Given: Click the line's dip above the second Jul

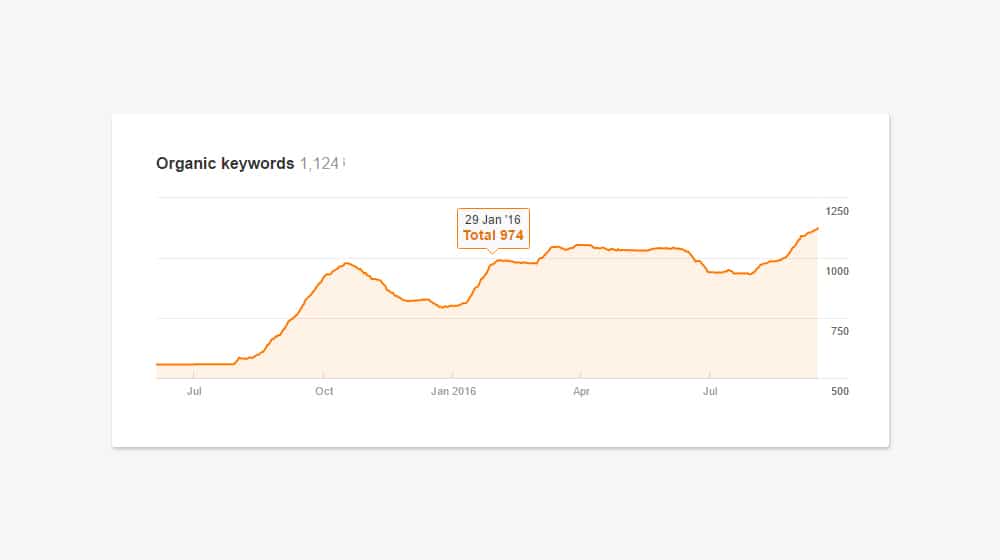Looking at the screenshot, I should click(714, 273).
